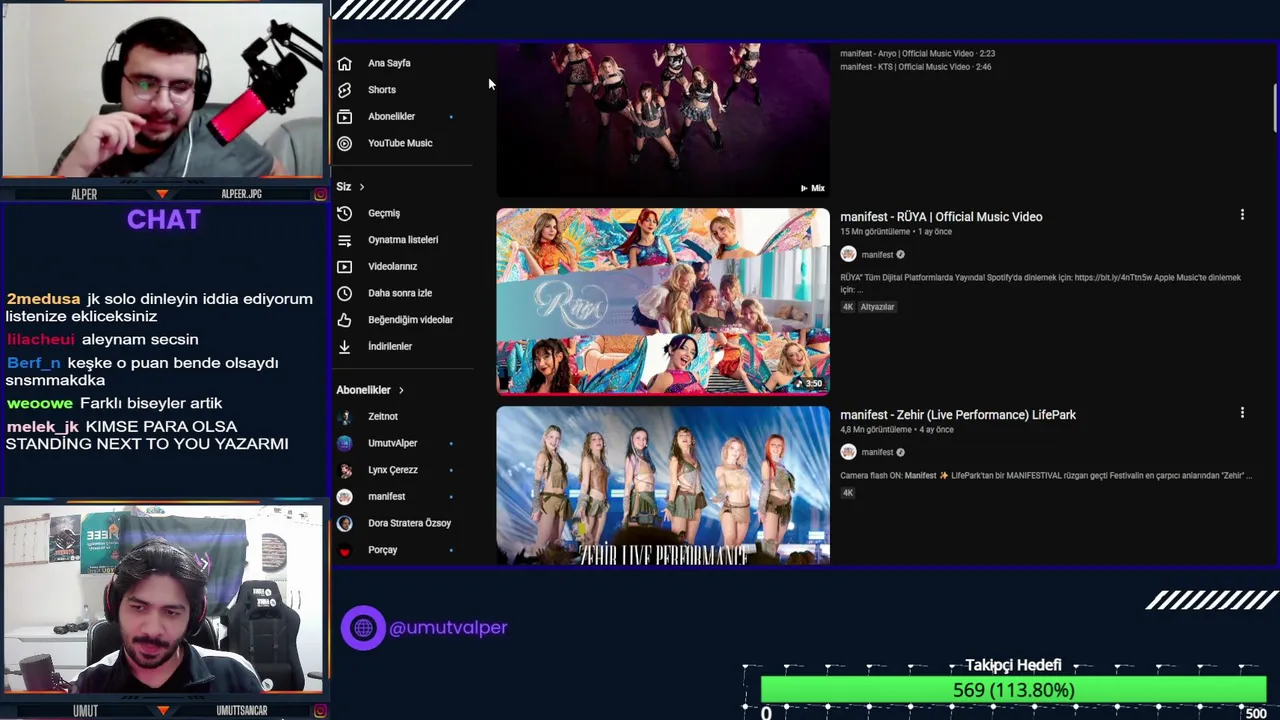The image size is (1280, 720).
Task: Click '4,8 Mn görüntüleme' view count
Action: point(876,430)
